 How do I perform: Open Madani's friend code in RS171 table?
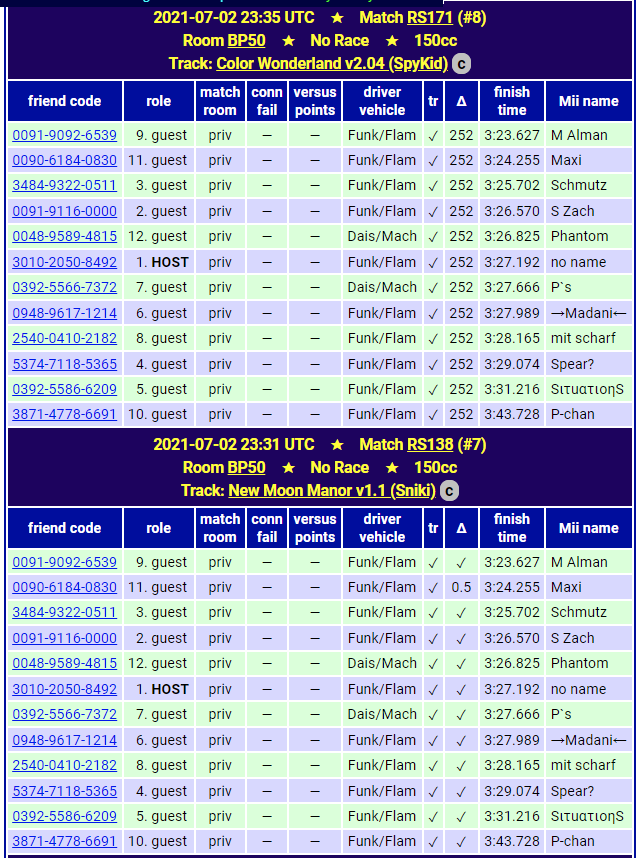[65, 313]
